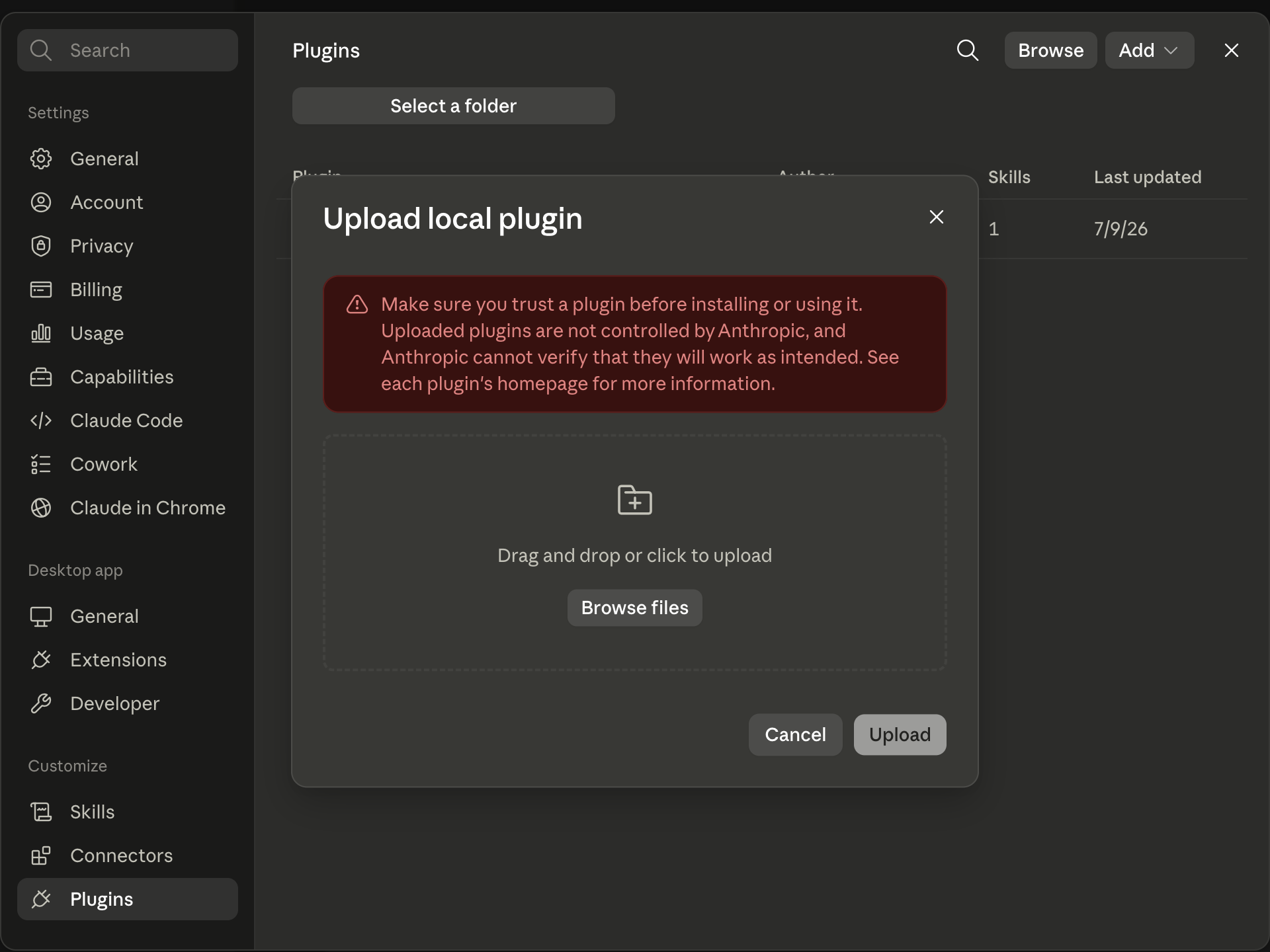Click the Connectors blocks icon
Image resolution: width=1270 pixels, height=952 pixels.
tap(41, 855)
